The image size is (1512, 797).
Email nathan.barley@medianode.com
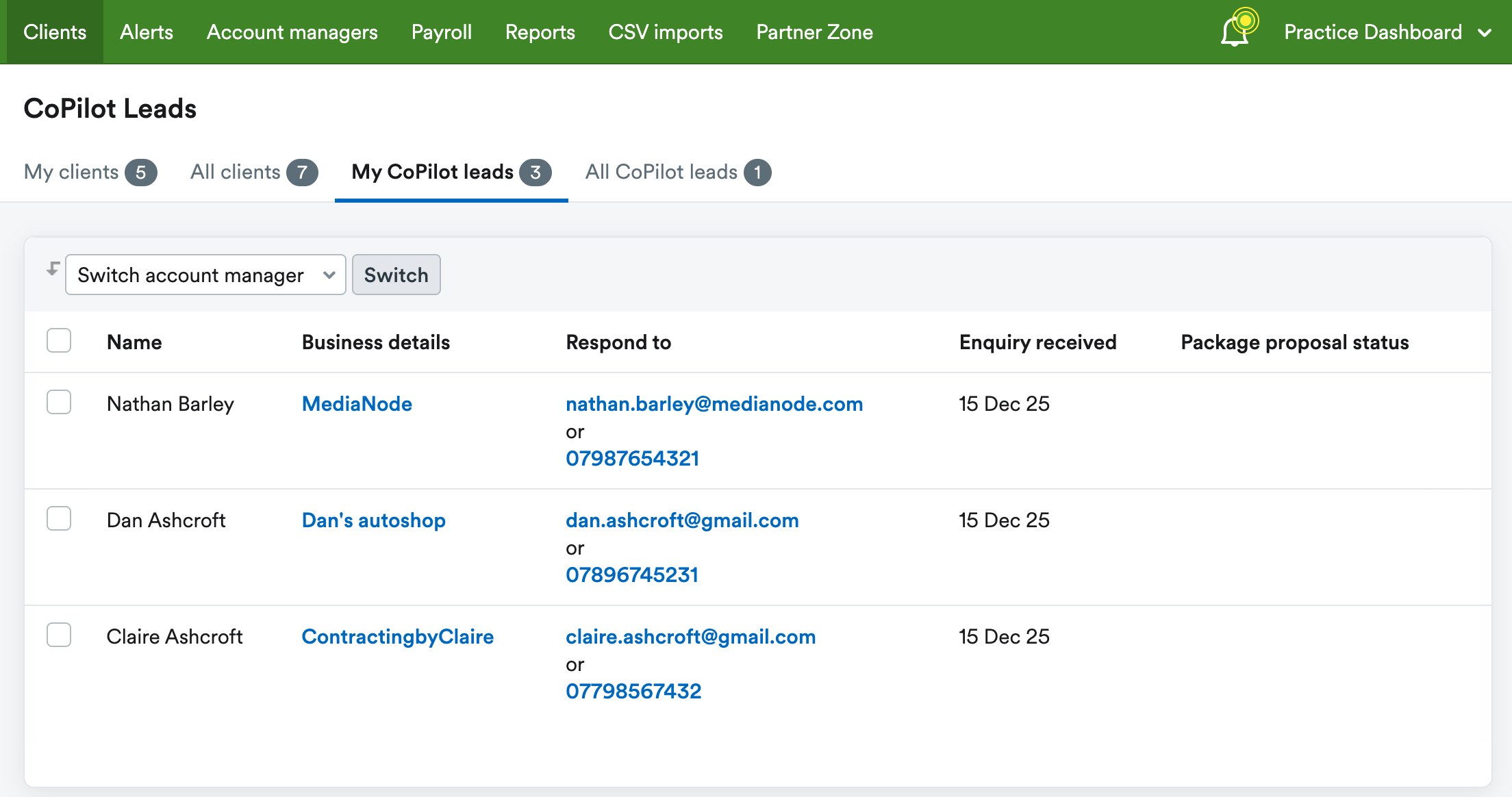[714, 404]
